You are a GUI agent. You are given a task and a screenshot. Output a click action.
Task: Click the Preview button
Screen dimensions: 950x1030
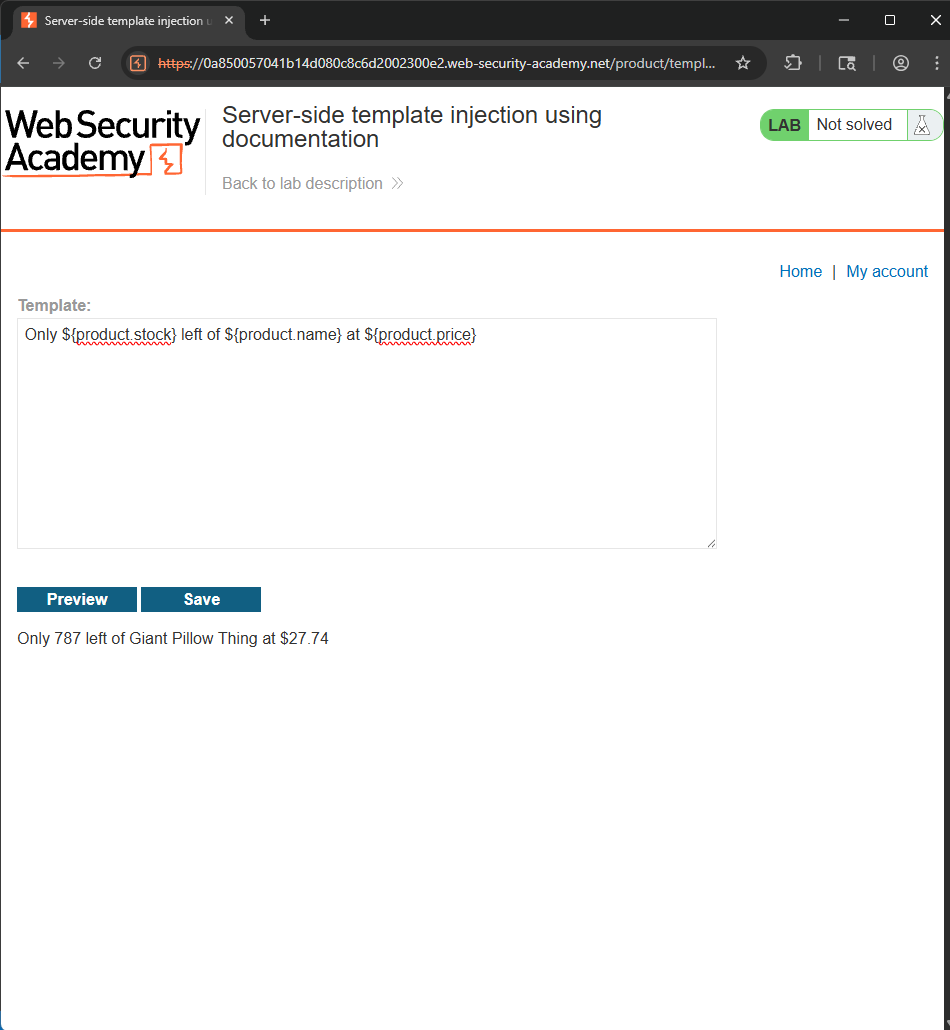(x=77, y=599)
